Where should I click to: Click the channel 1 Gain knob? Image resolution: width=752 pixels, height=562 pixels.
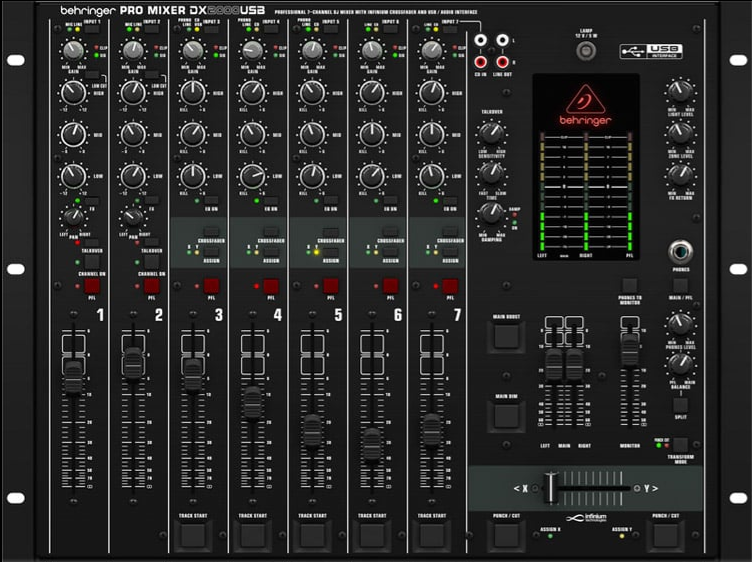(x=72, y=51)
